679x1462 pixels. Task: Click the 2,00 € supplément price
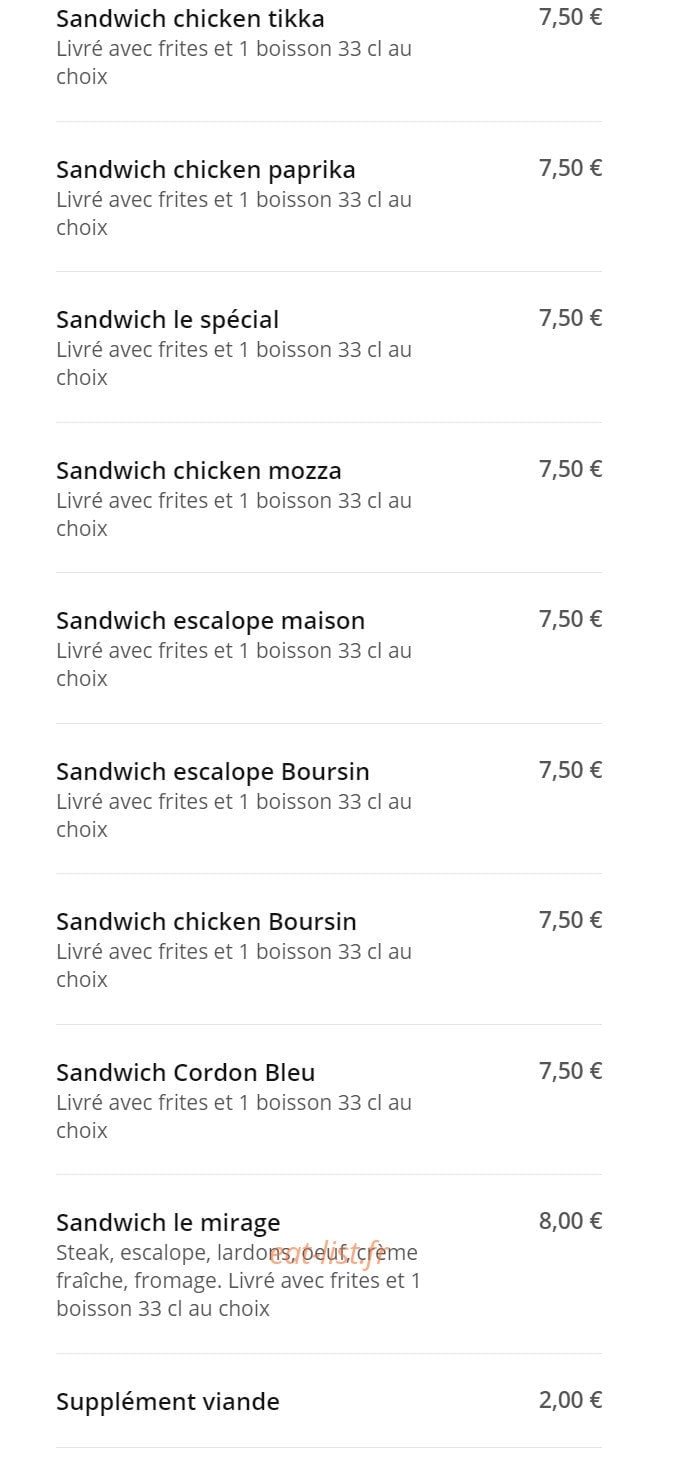(x=570, y=1400)
